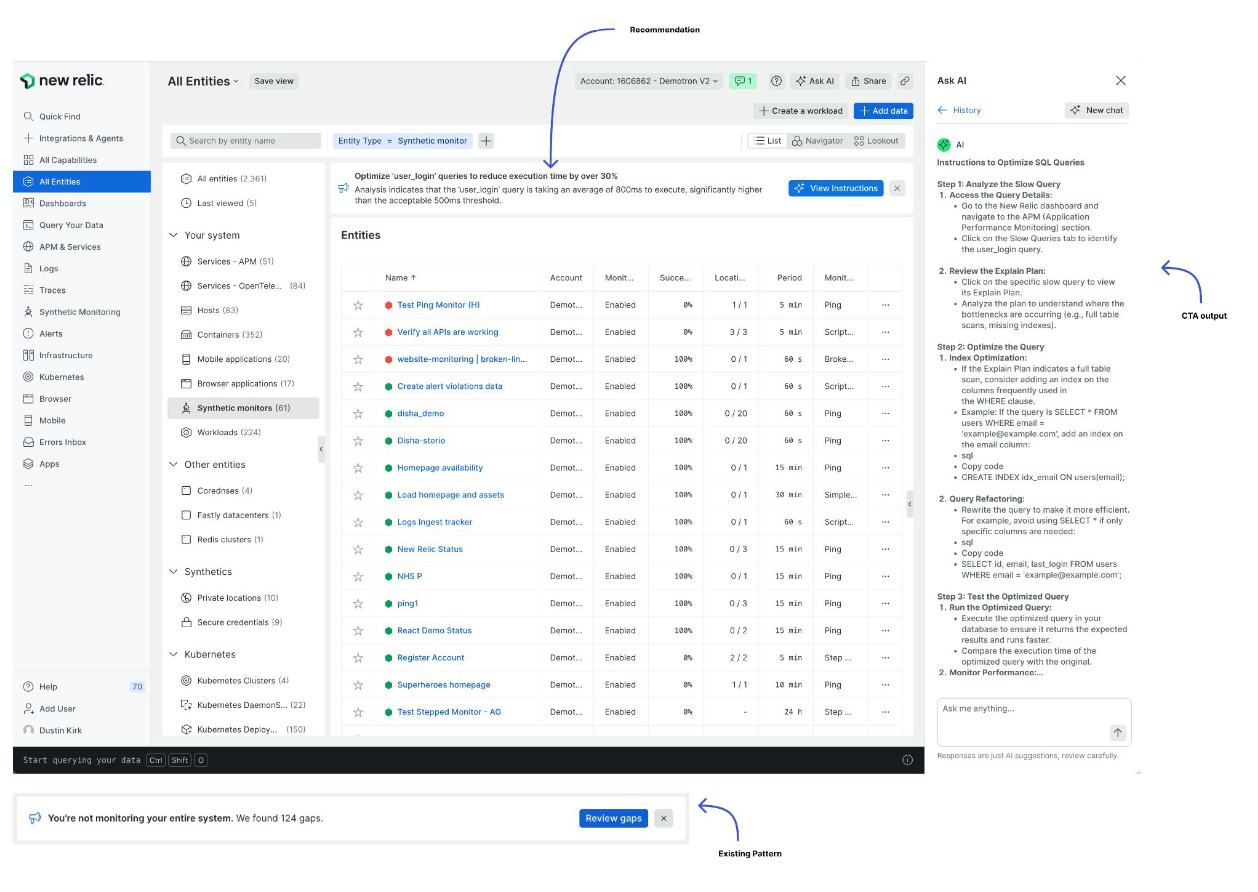
Task: Click the copy permalink icon
Action: 905,81
